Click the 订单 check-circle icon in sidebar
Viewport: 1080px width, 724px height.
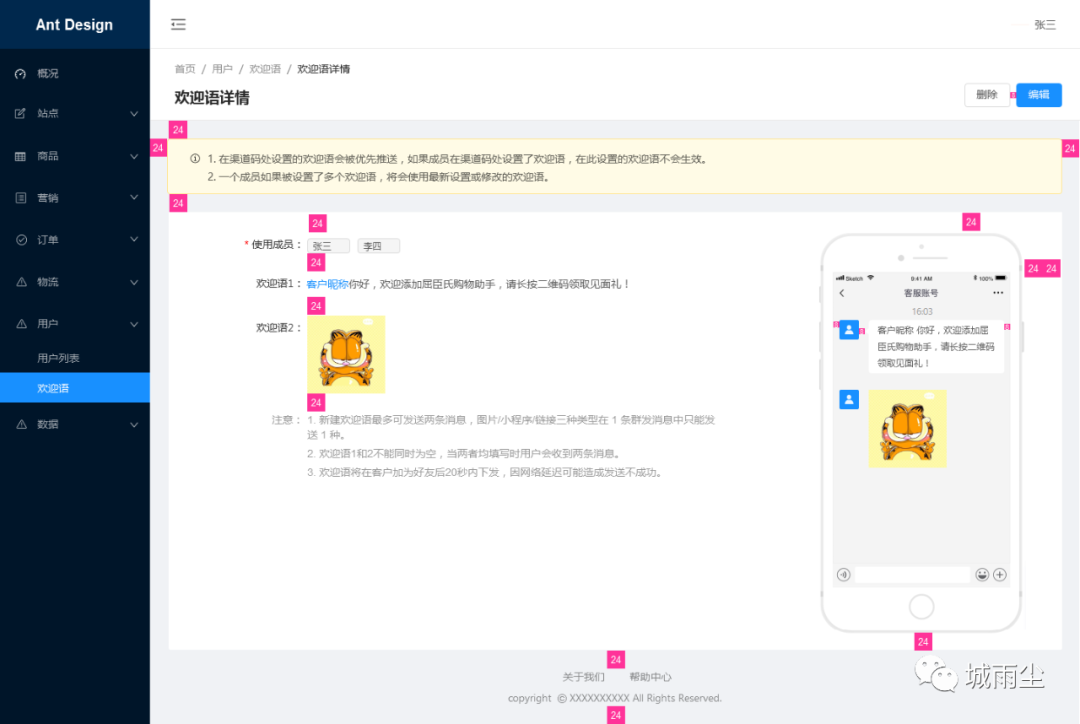(x=21, y=240)
